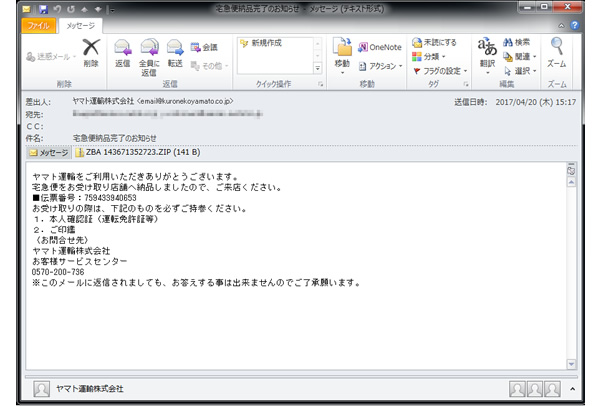Close the message window
This screenshot has width=600, height=406.
point(568,7)
